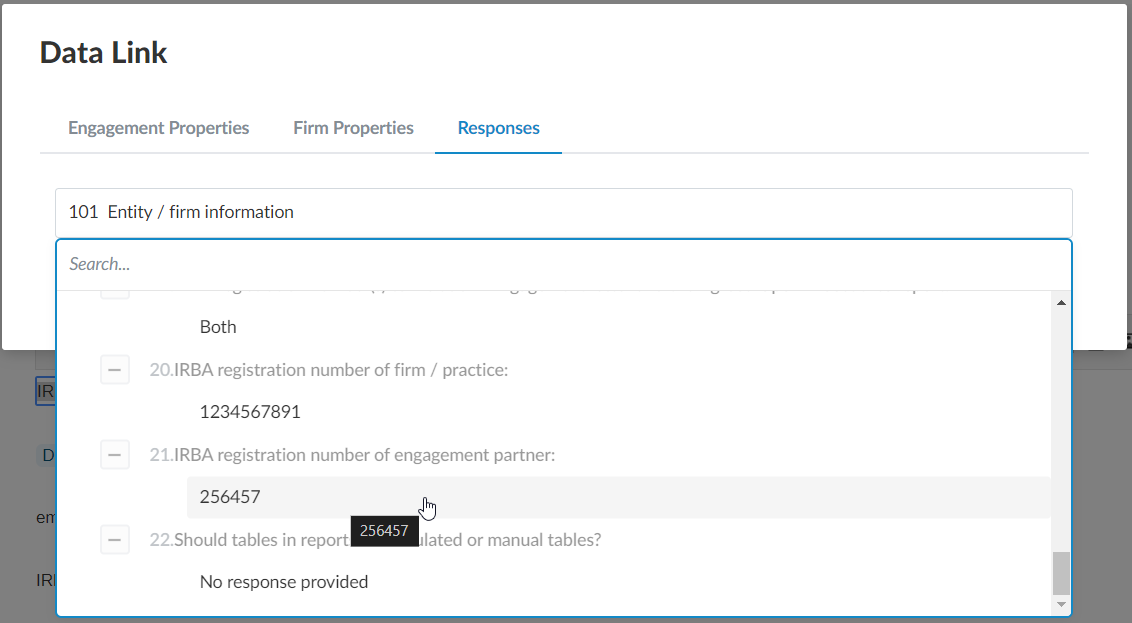Switch to the Engagement Properties tab
The width and height of the screenshot is (1132, 623).
point(158,128)
